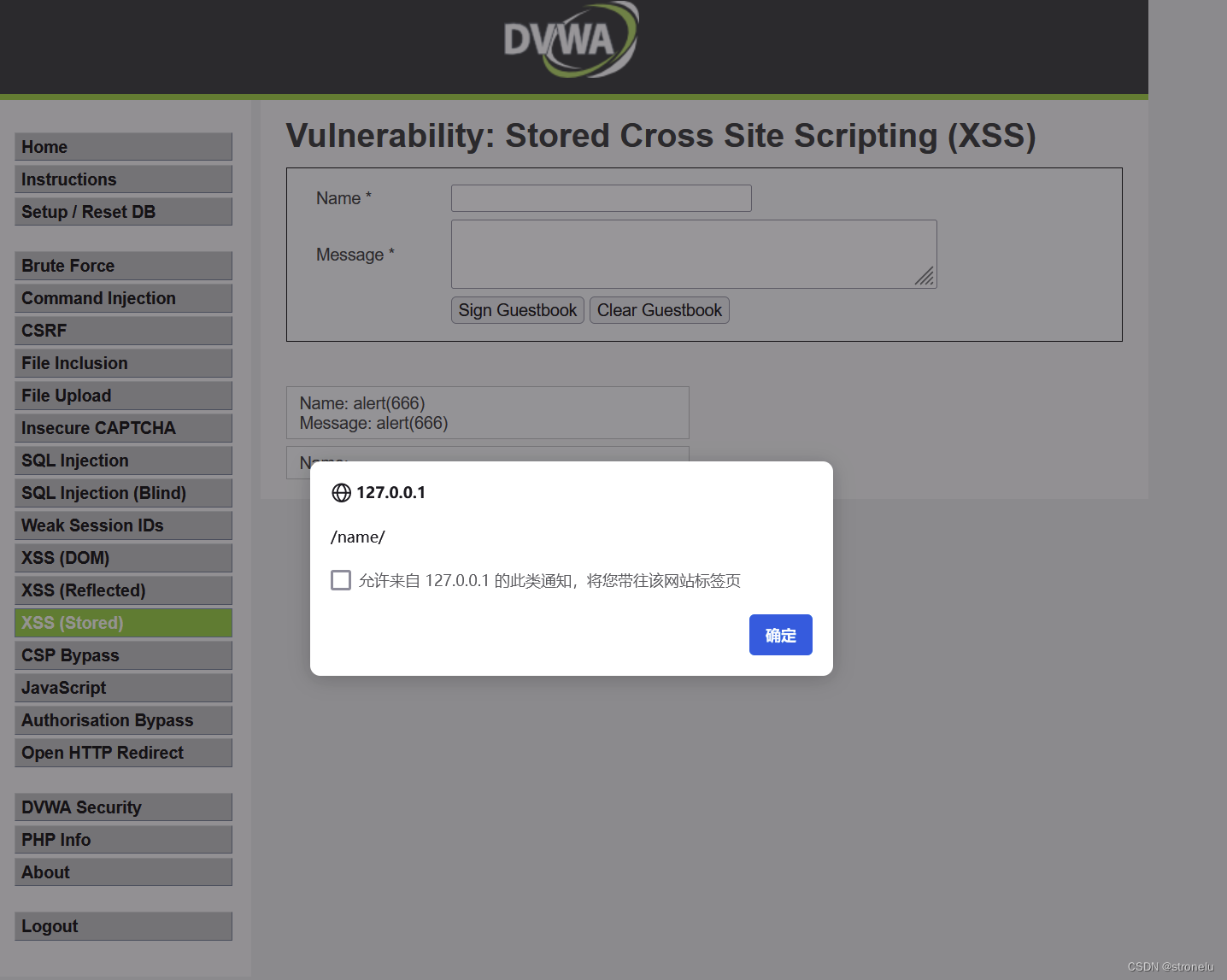Confirm the alert with the blue 确定 button
1227x980 pixels.
coord(780,635)
